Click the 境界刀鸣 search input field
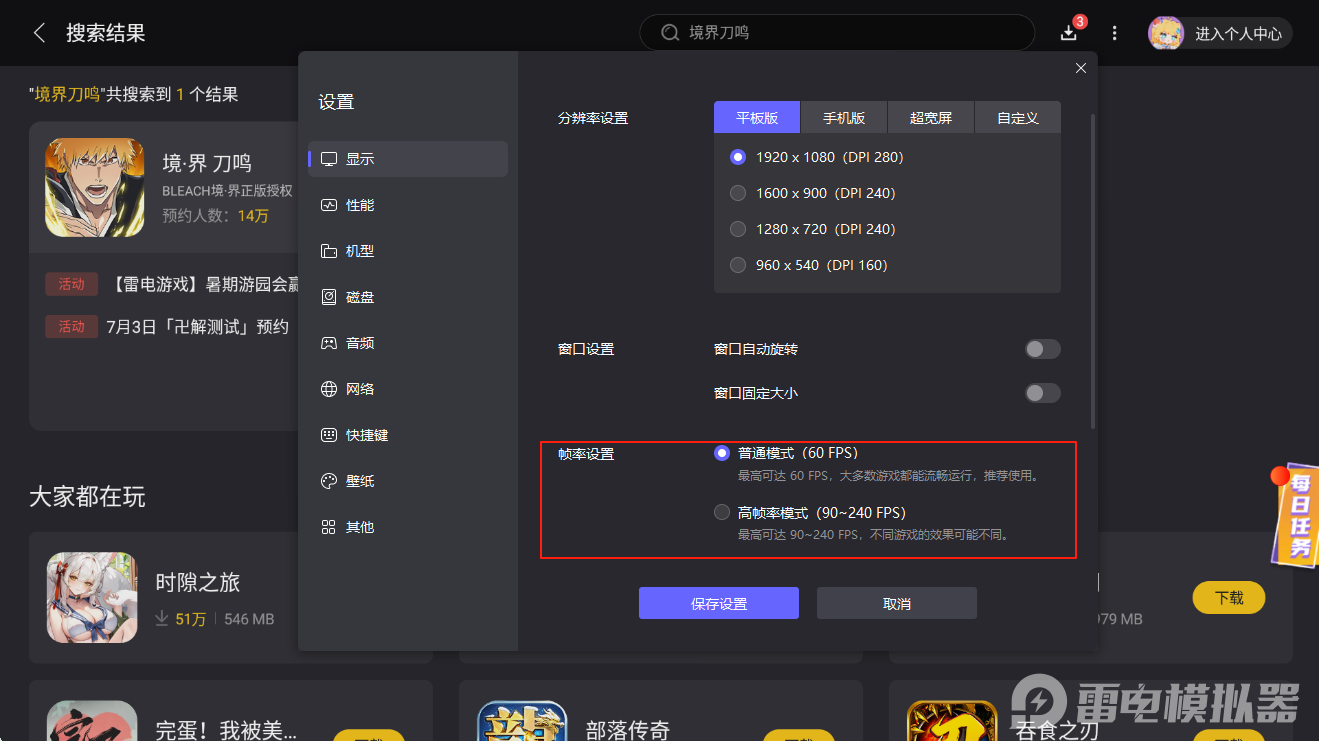Image resolution: width=1319 pixels, height=741 pixels. point(837,33)
